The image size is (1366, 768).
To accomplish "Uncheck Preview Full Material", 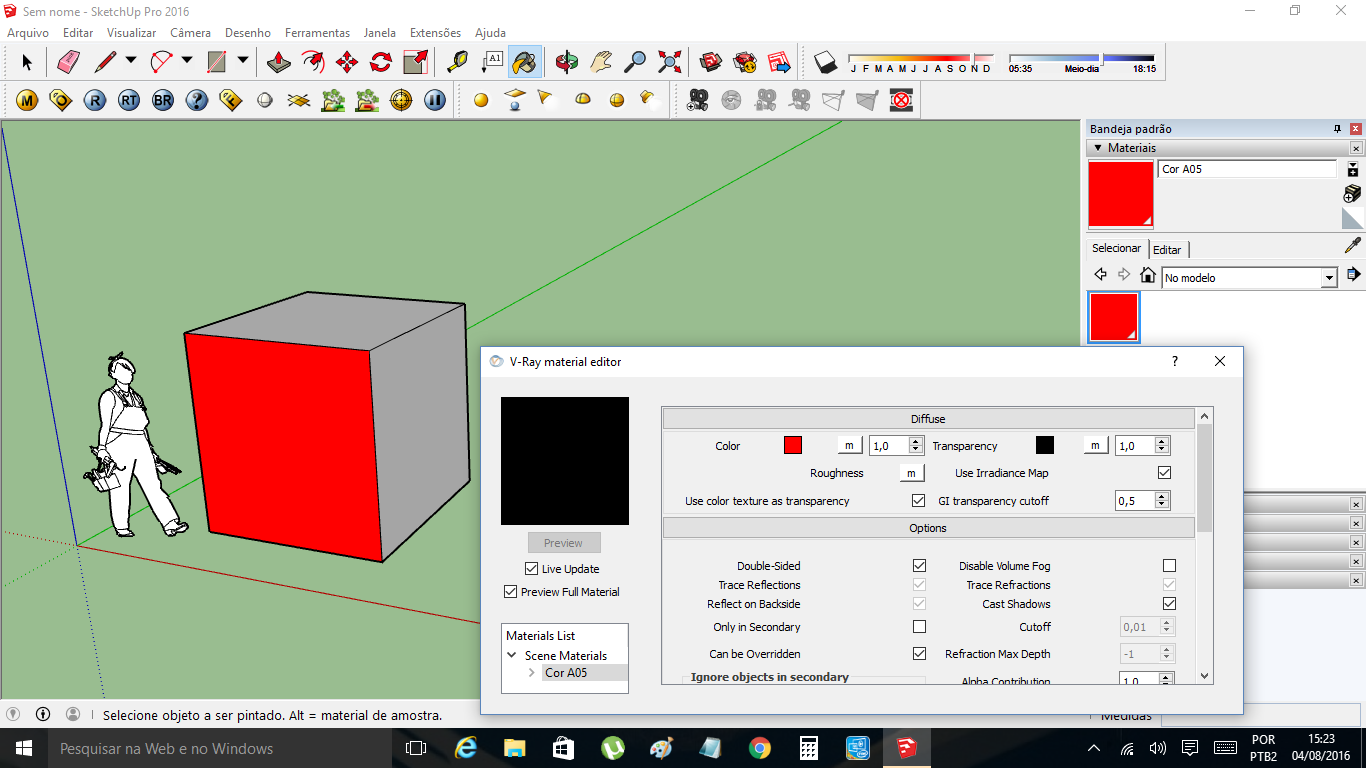I will tap(511, 592).
